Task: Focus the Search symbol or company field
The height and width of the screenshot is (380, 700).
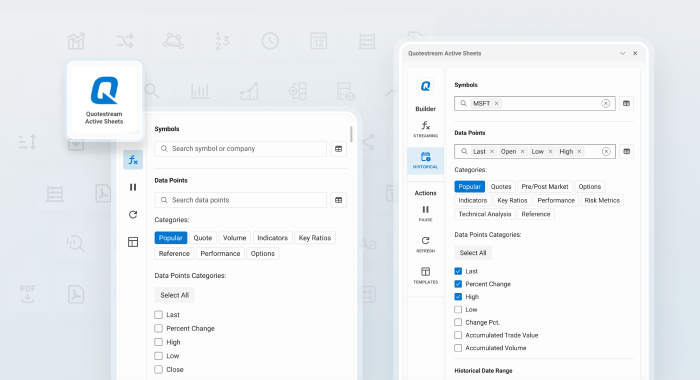Action: click(x=241, y=149)
